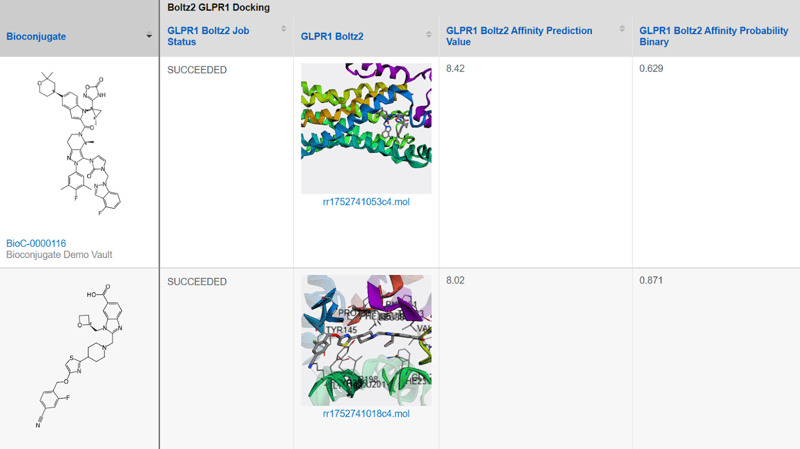View first GLPR1 docking structure thumbnail
This screenshot has width=800, height=449.
point(366,128)
